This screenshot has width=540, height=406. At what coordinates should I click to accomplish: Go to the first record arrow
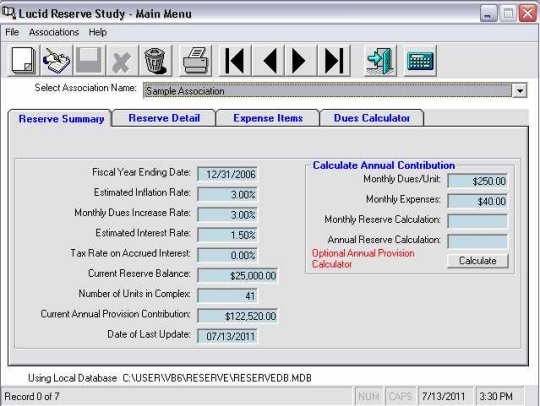235,61
